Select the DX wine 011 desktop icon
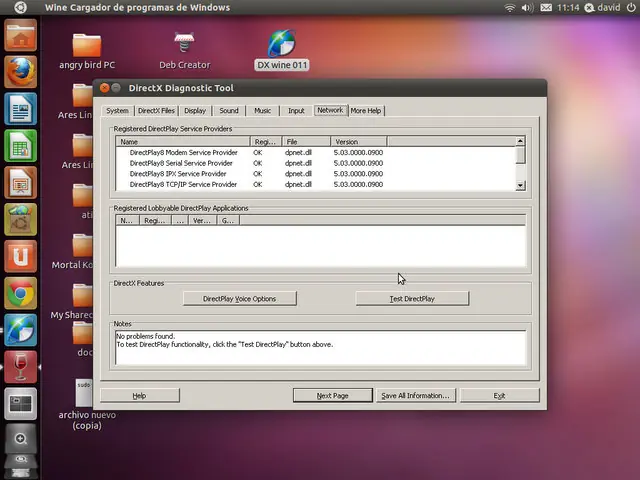The image size is (640, 480). (x=282, y=49)
